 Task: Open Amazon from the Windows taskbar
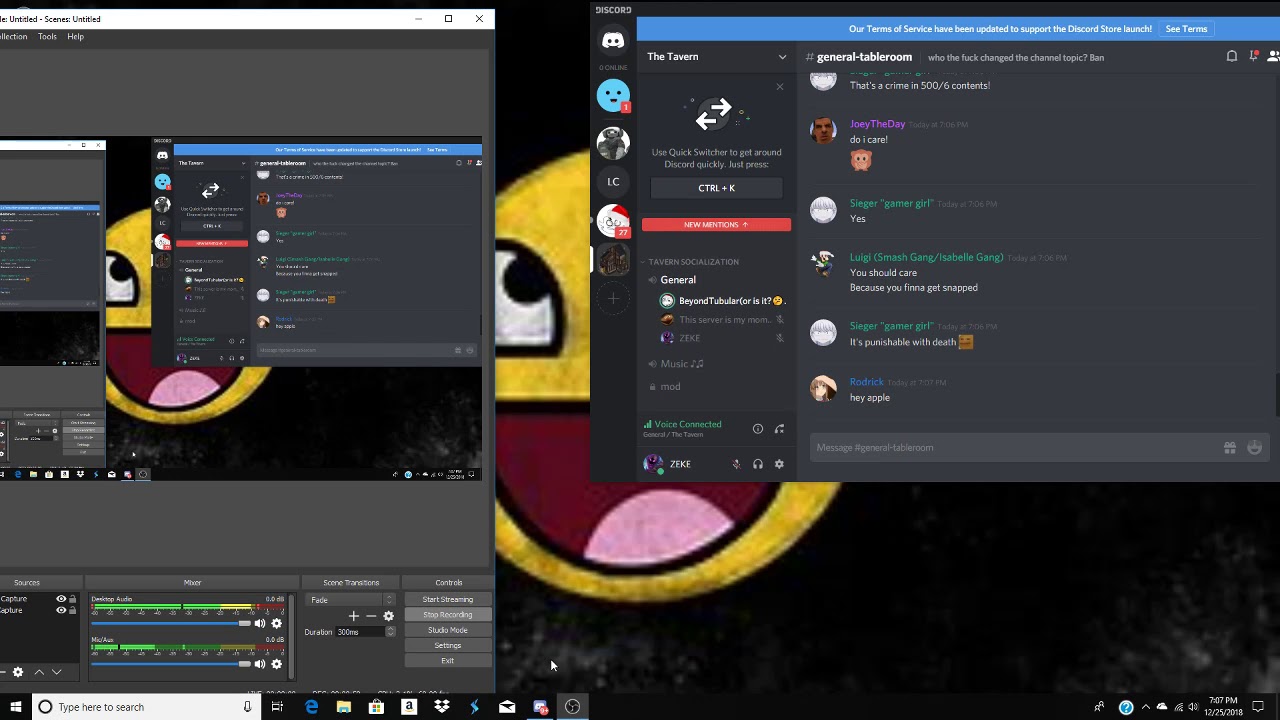pos(409,707)
